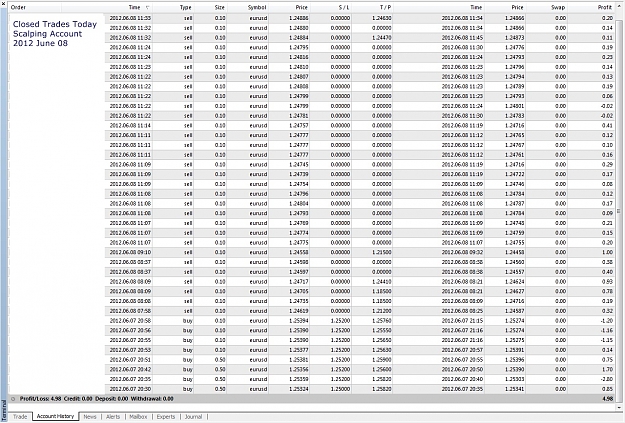Select the Closed Trades Today comment text
The height and width of the screenshot is (423, 625).
55,24
